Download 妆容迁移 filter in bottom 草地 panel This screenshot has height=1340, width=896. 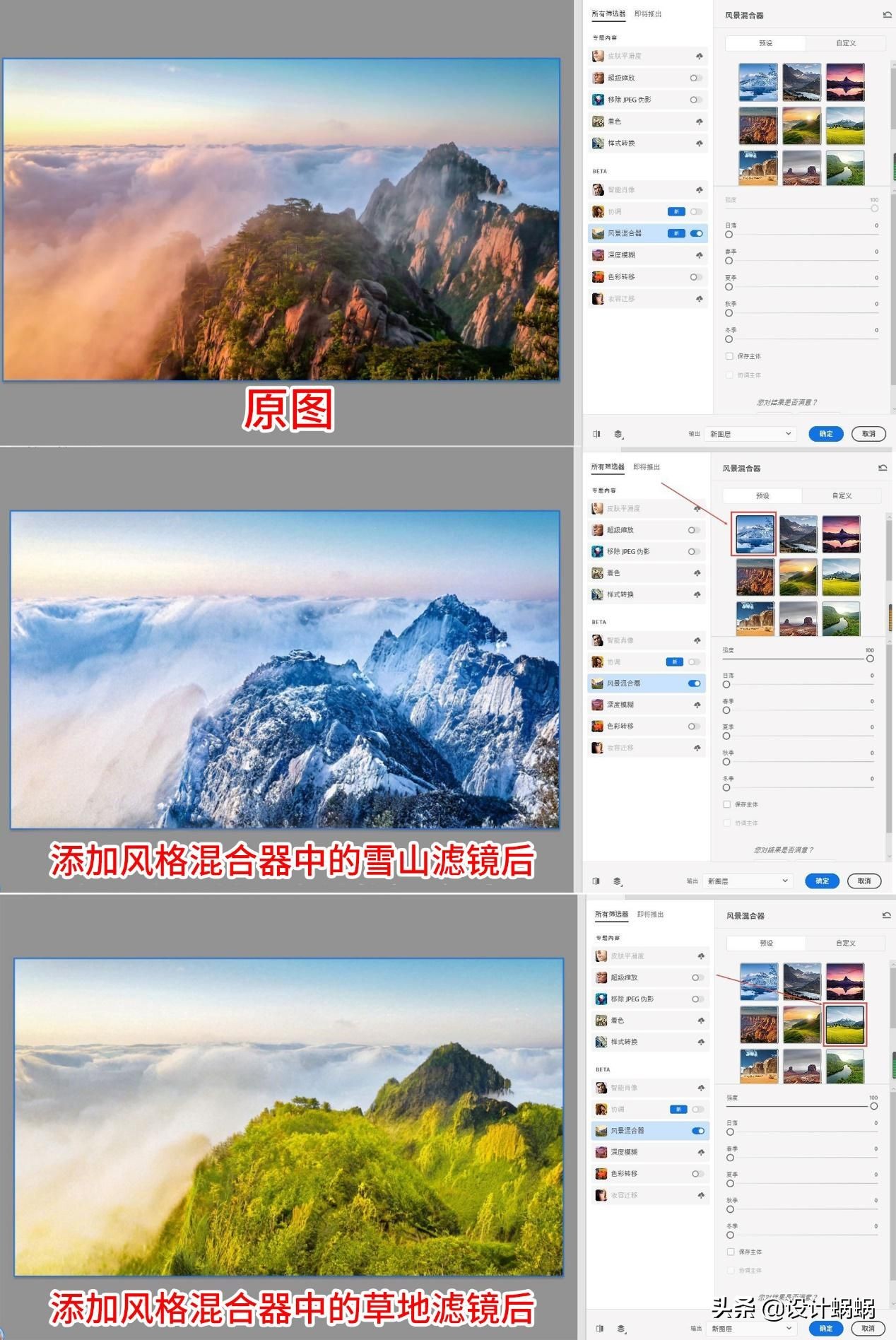701,1195
